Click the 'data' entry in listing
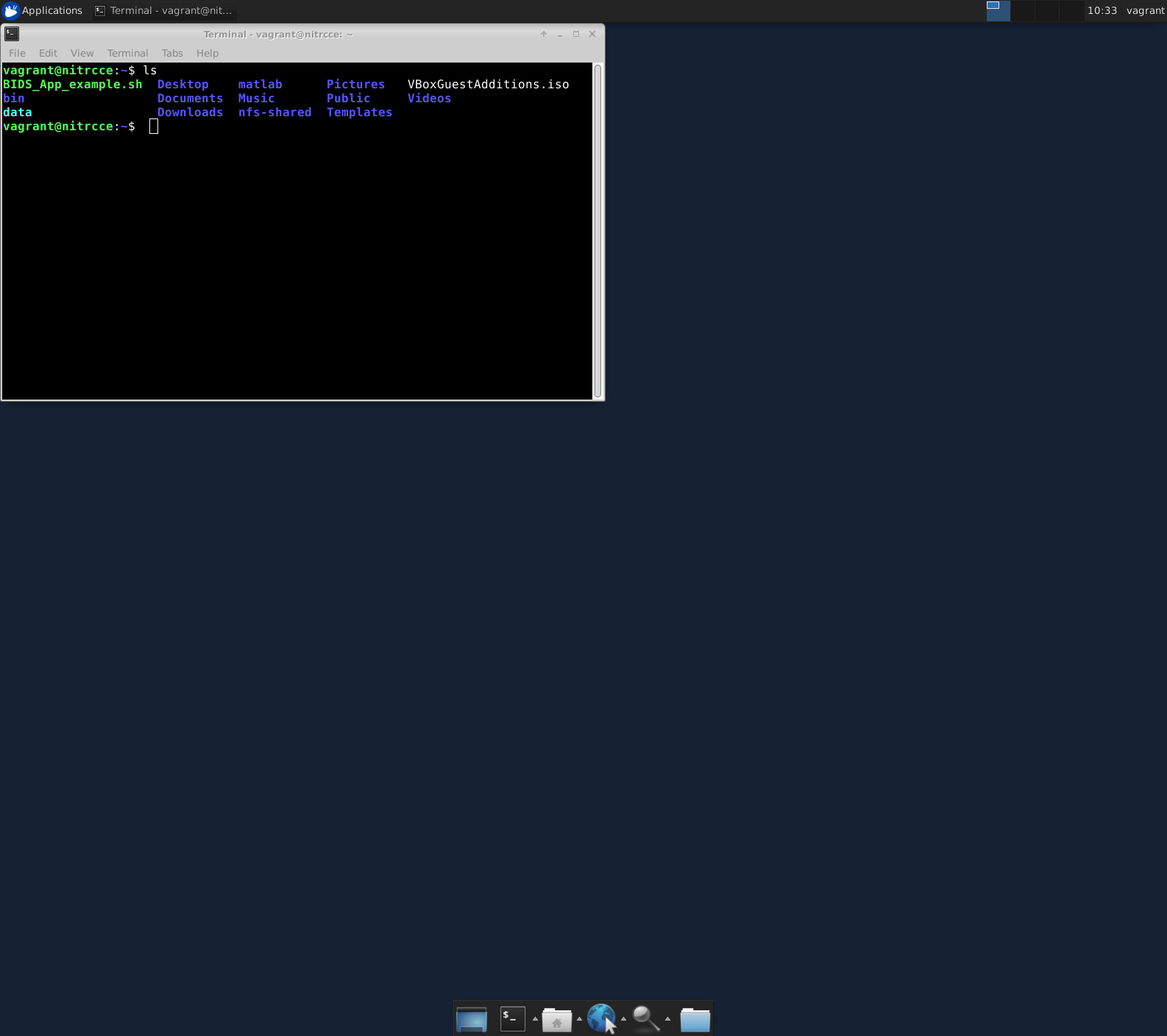Image resolution: width=1167 pixels, height=1036 pixels. click(x=18, y=113)
